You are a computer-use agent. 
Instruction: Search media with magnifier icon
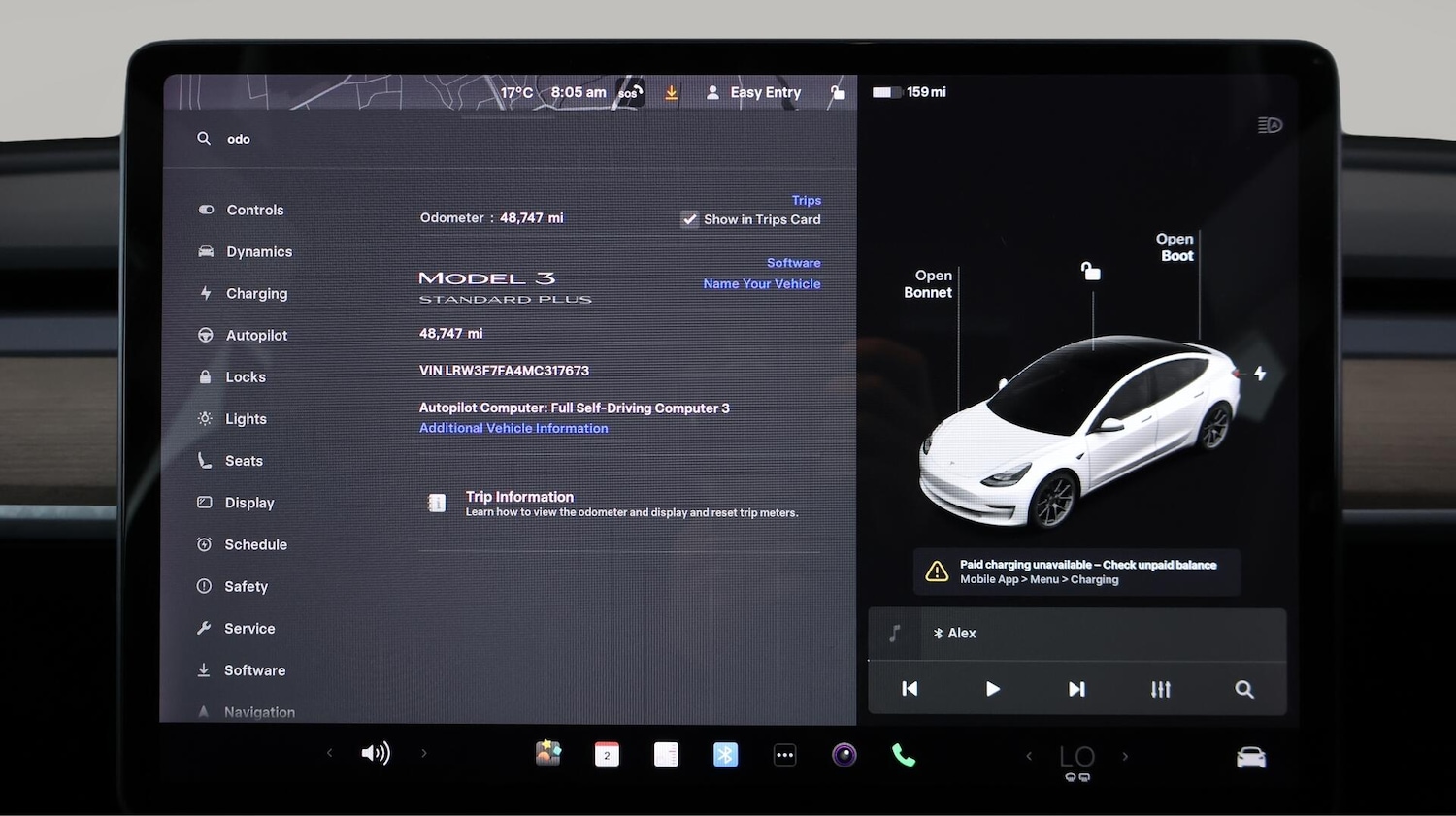pos(1243,689)
